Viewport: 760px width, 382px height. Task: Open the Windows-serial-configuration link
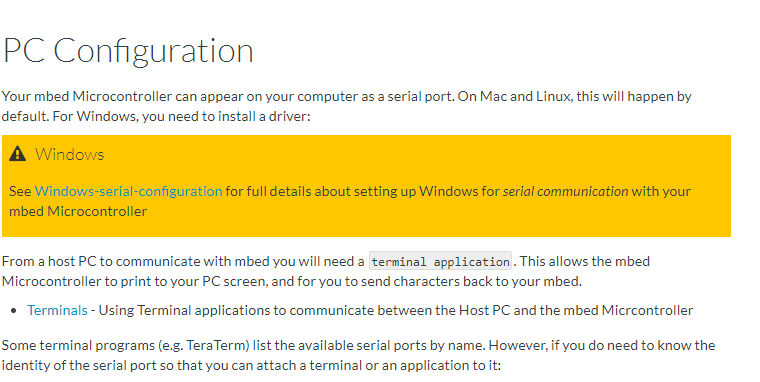128,191
